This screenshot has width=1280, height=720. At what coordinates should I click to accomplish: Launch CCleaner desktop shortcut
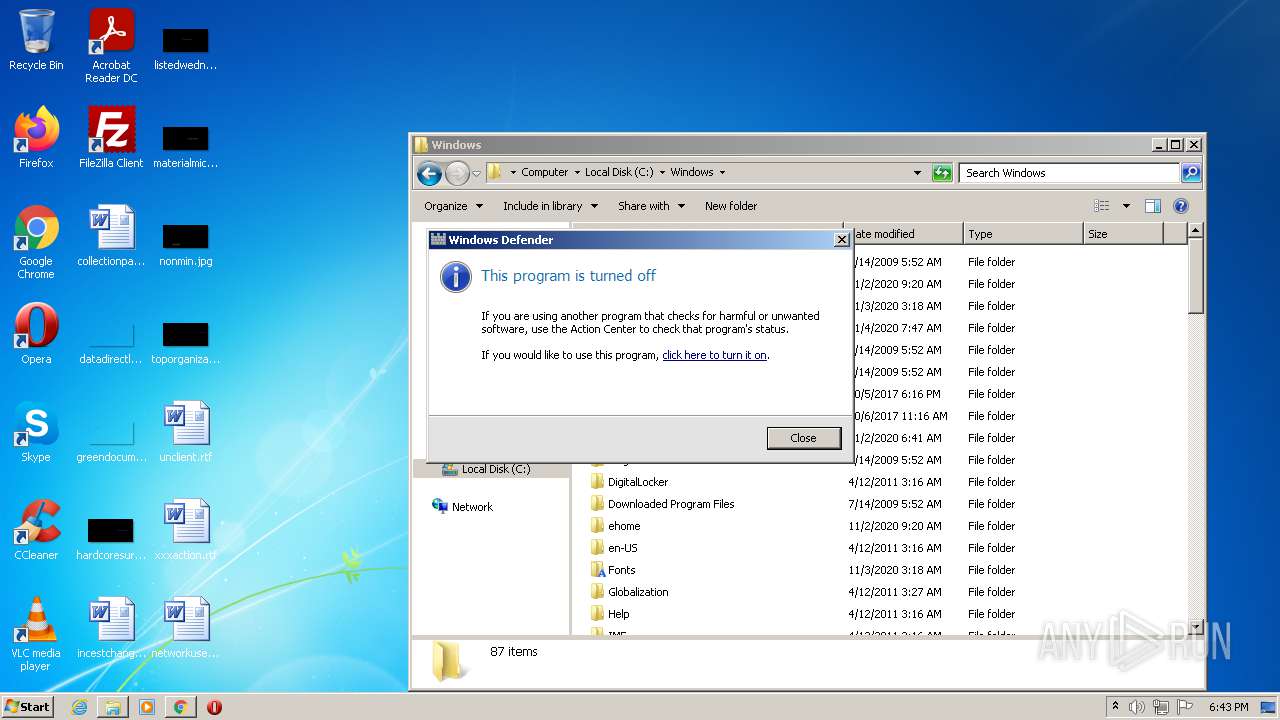36,530
